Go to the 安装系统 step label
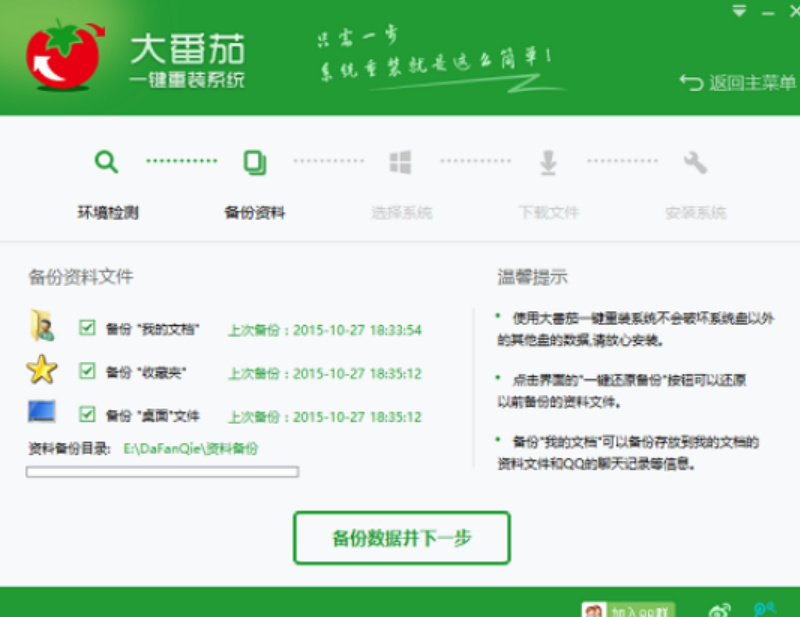The height and width of the screenshot is (617, 800). pyautogui.click(x=696, y=212)
